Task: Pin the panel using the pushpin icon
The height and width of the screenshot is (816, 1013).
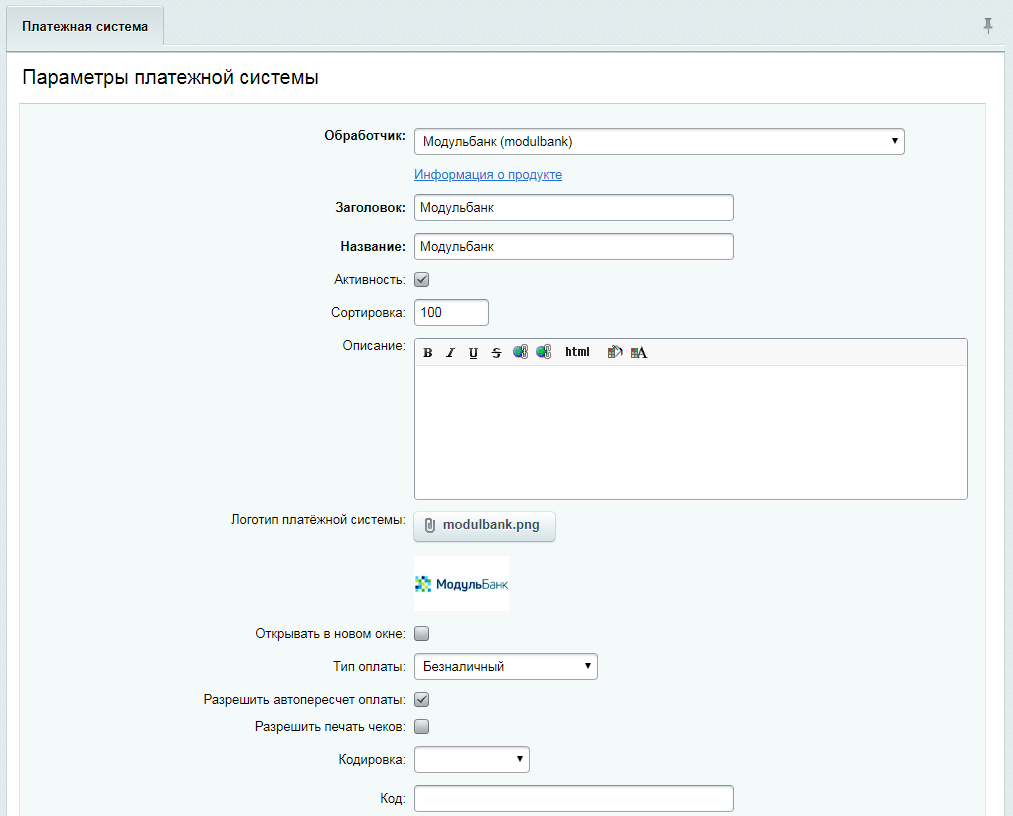Action: point(988,26)
